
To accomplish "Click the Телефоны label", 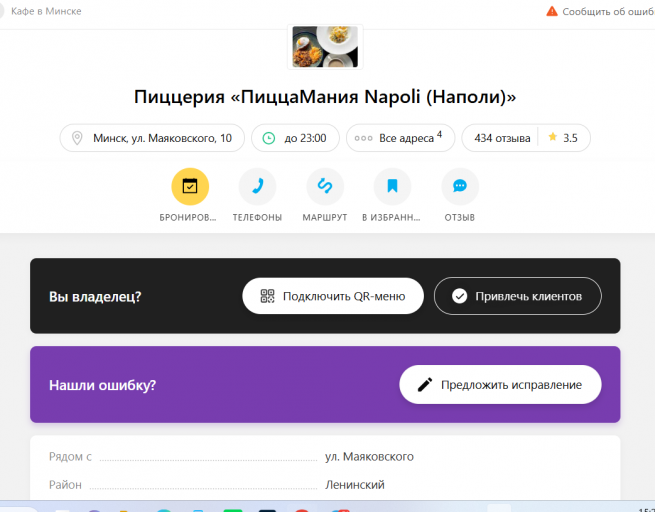I will 257,218.
